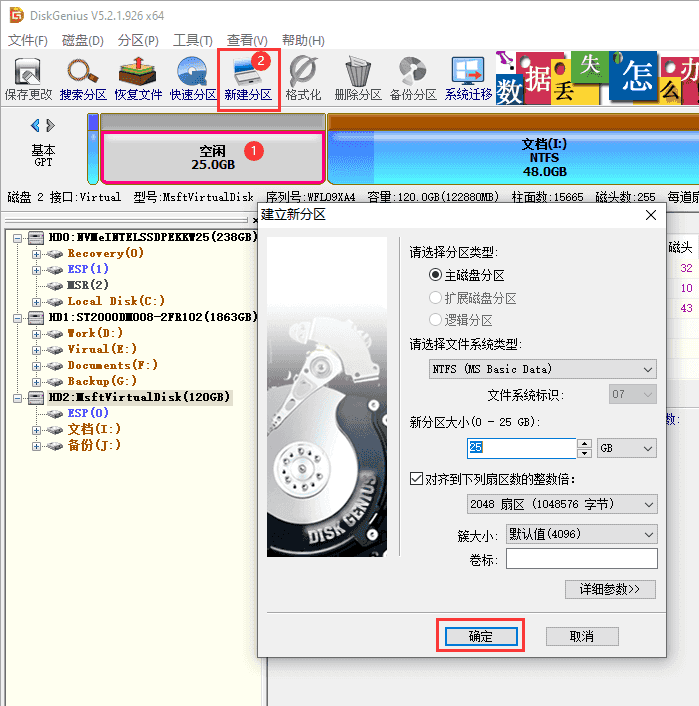Click the Format (格式化) toolbar icon
The width and height of the screenshot is (699, 706).
303,78
